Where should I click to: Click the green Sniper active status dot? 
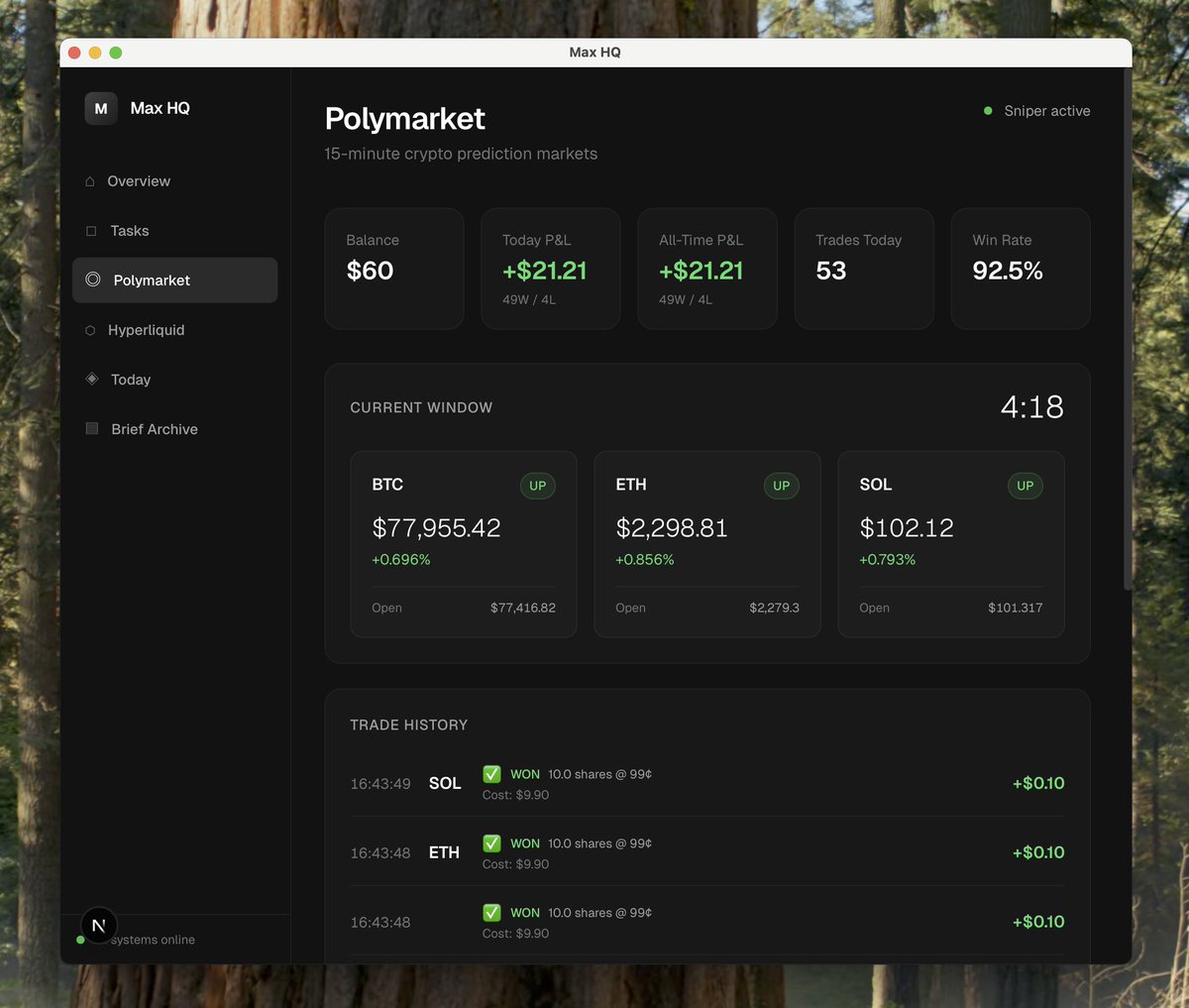pos(988,111)
